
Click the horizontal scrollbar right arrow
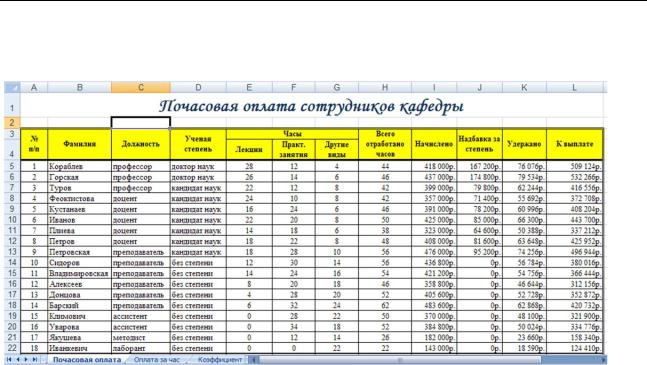(x=603, y=360)
